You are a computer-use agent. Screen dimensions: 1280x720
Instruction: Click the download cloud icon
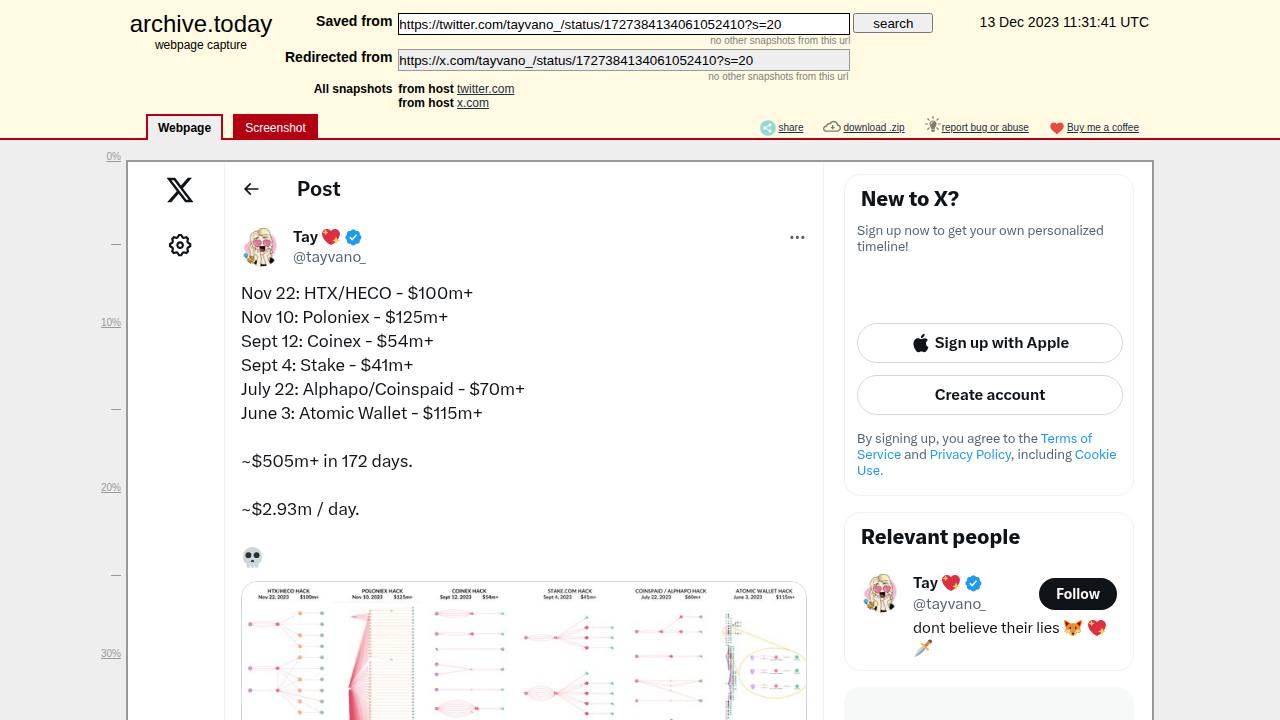[x=831, y=127]
